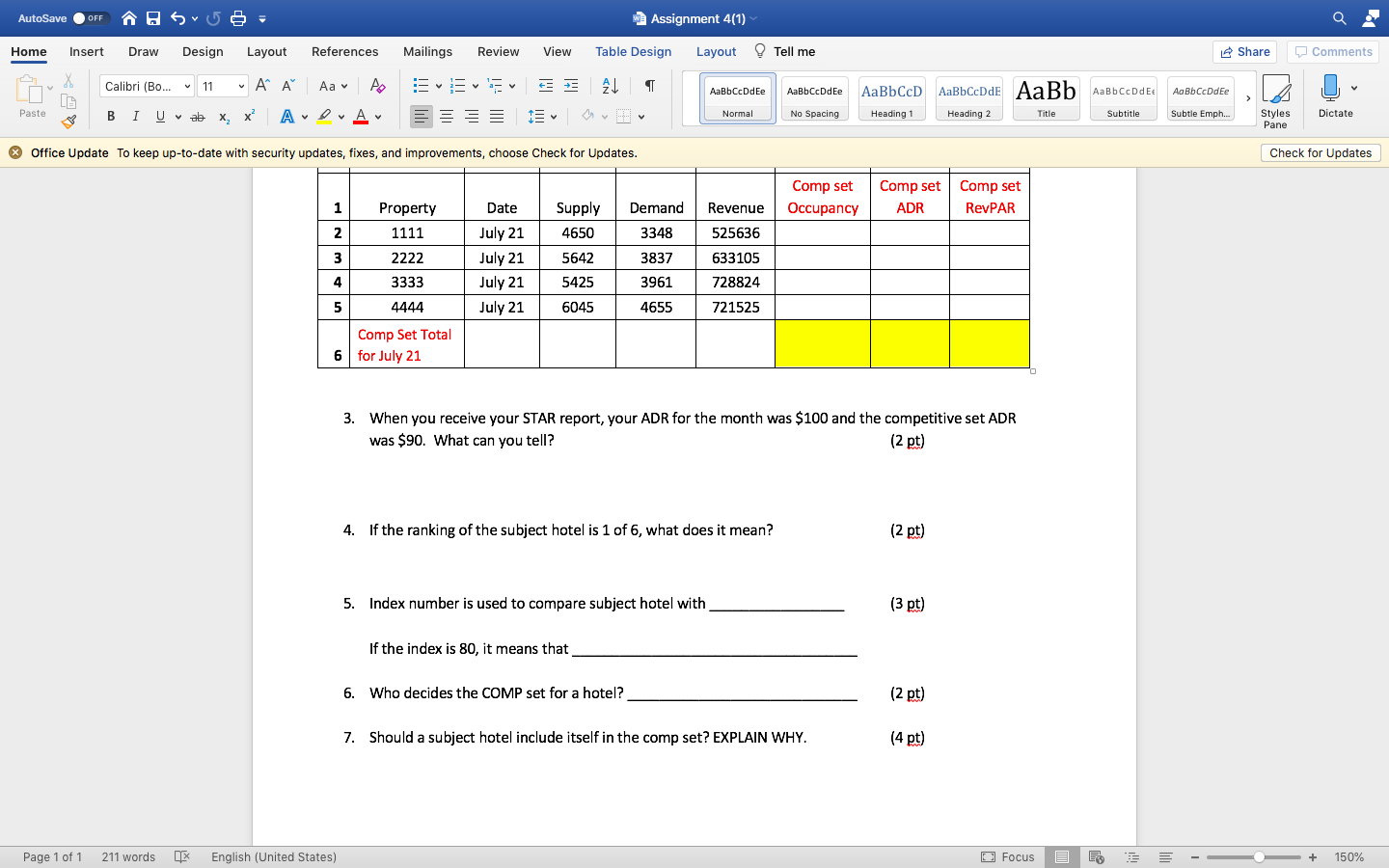The width and height of the screenshot is (1389, 868).
Task: Select the strikethrough formatting icon
Action: (x=198, y=117)
